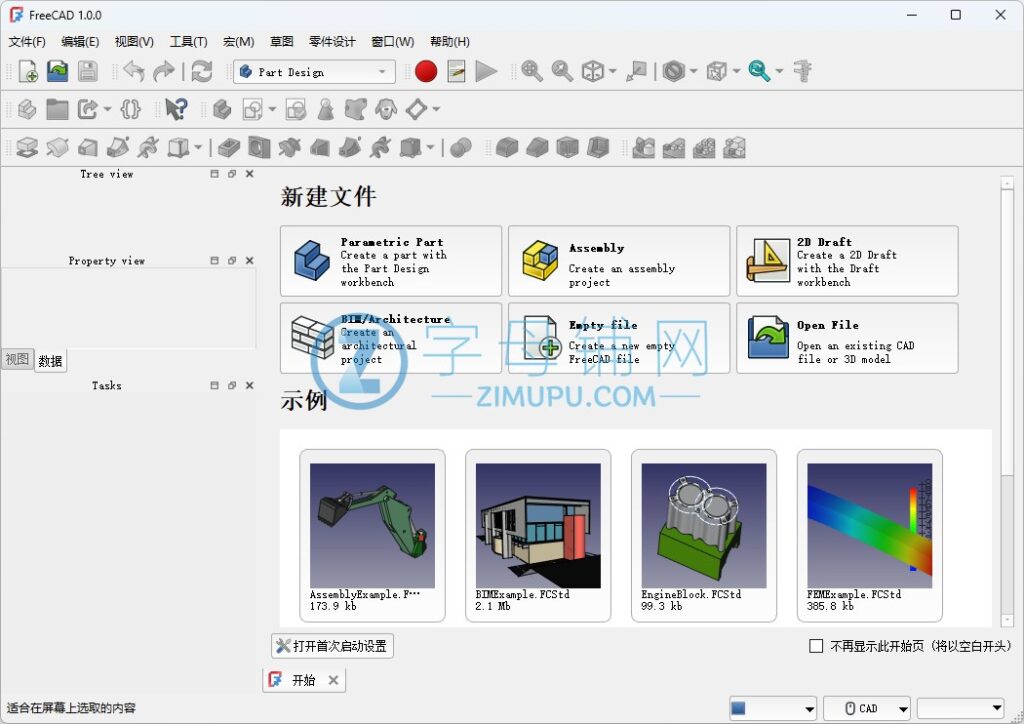Open the 零件设计 menu
This screenshot has width=1024, height=724.
point(332,42)
